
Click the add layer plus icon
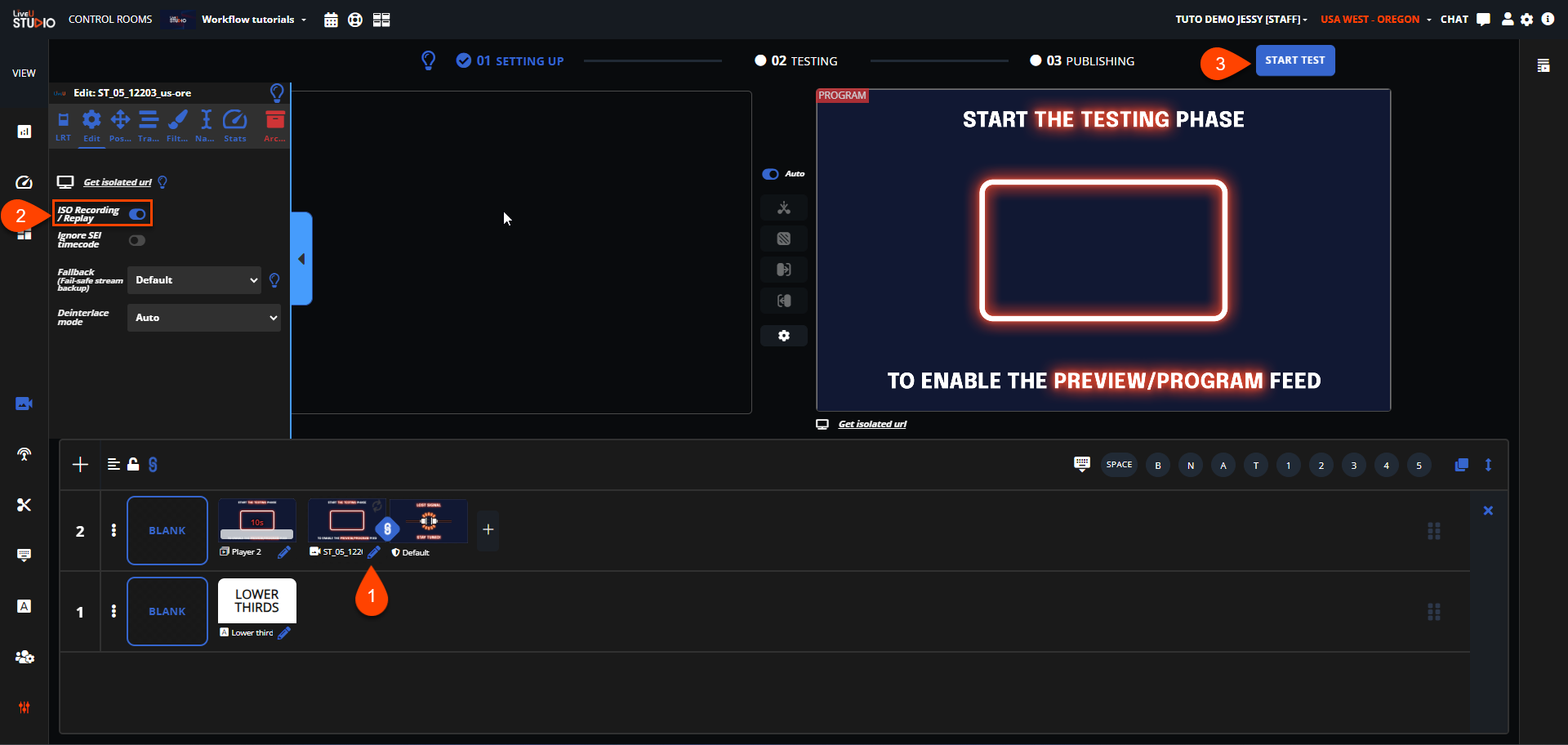pyautogui.click(x=80, y=465)
